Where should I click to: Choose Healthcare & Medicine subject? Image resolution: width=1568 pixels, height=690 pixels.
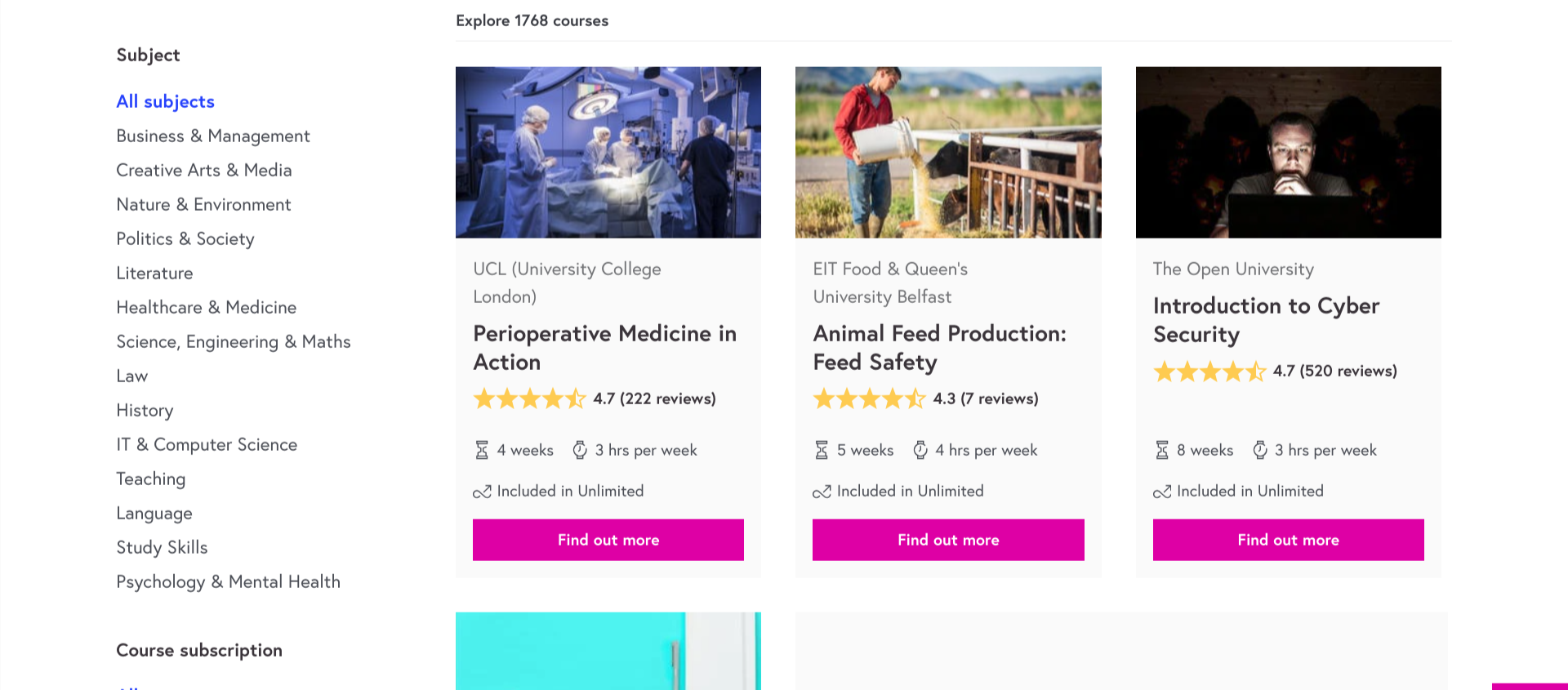pyautogui.click(x=206, y=308)
